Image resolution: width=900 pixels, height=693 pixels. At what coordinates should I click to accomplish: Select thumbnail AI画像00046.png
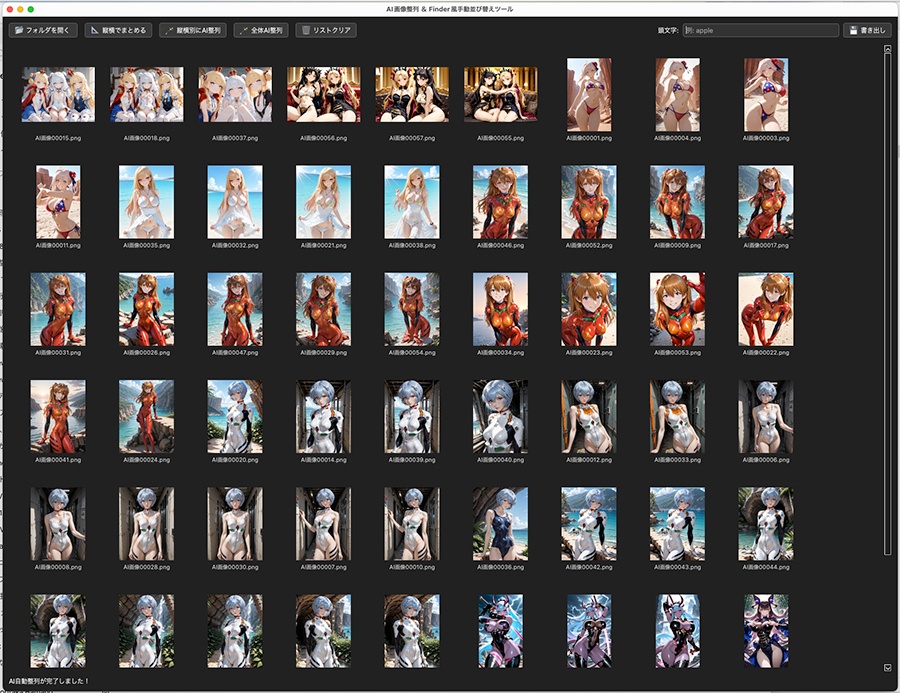(501, 202)
